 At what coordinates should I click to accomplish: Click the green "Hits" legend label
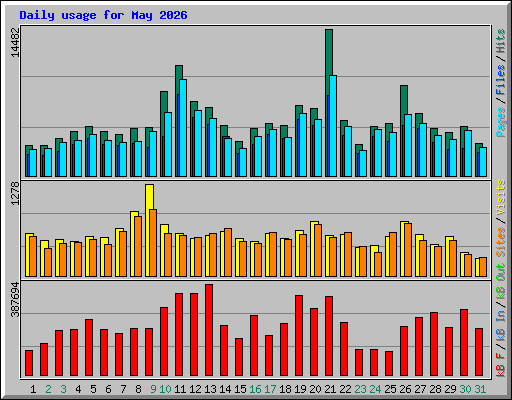(501, 41)
